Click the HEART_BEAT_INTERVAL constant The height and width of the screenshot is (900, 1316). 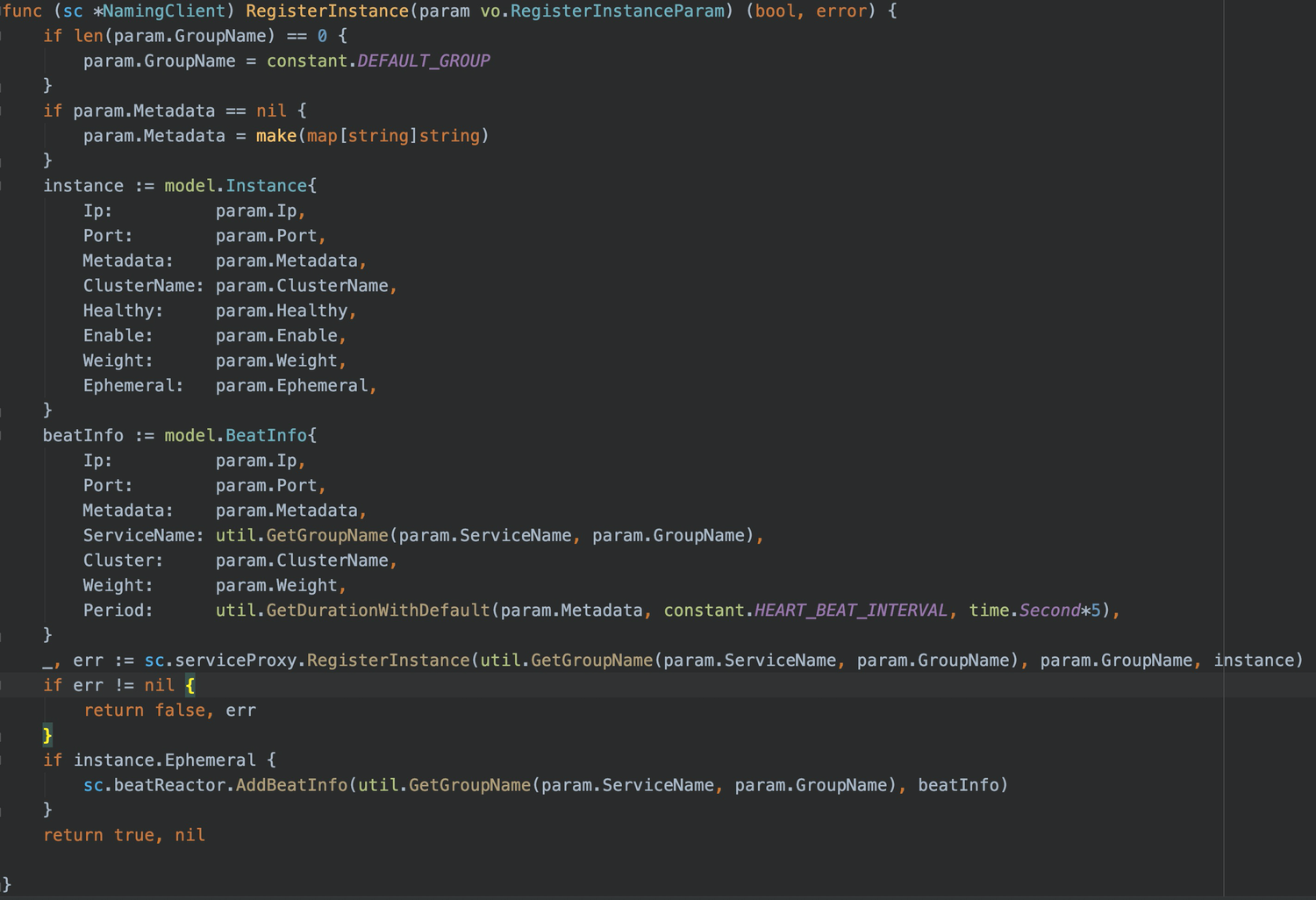pos(850,611)
